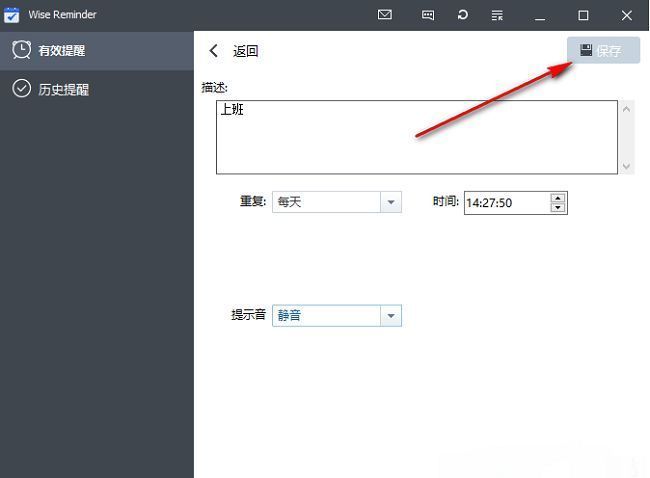Click the description box scroll-down arrow
650x478 pixels.
(x=627, y=166)
